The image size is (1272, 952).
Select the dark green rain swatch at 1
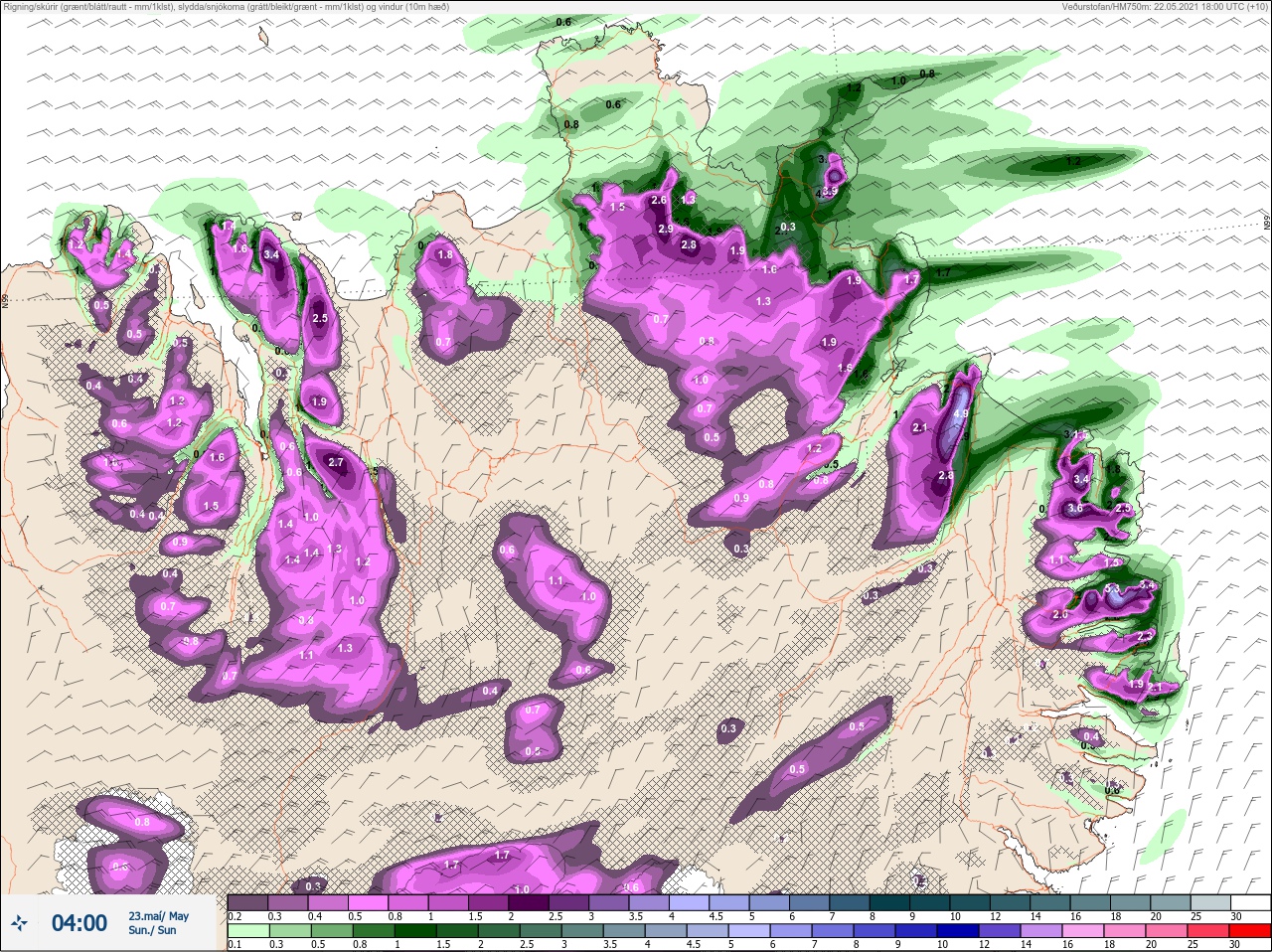[x=414, y=931]
